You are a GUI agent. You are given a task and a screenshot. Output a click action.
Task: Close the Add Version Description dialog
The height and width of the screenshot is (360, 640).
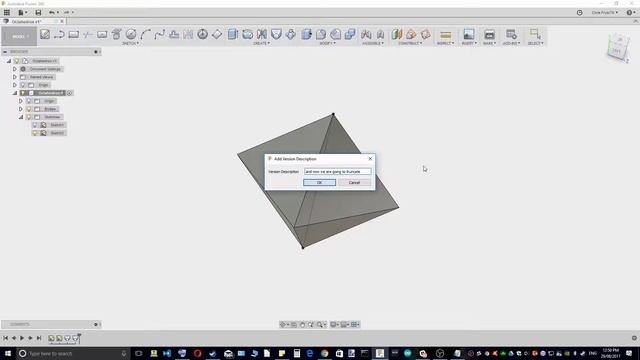coord(370,158)
